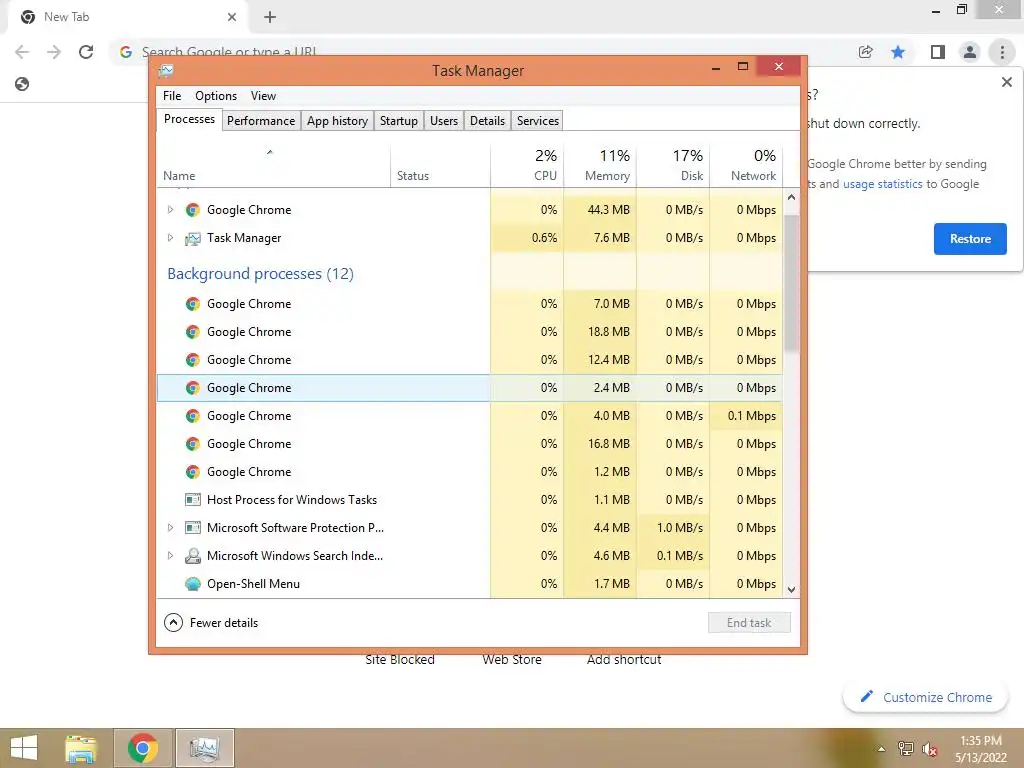Click the muted volume tray icon
Viewport: 1024px width, 768px height.
930,749
